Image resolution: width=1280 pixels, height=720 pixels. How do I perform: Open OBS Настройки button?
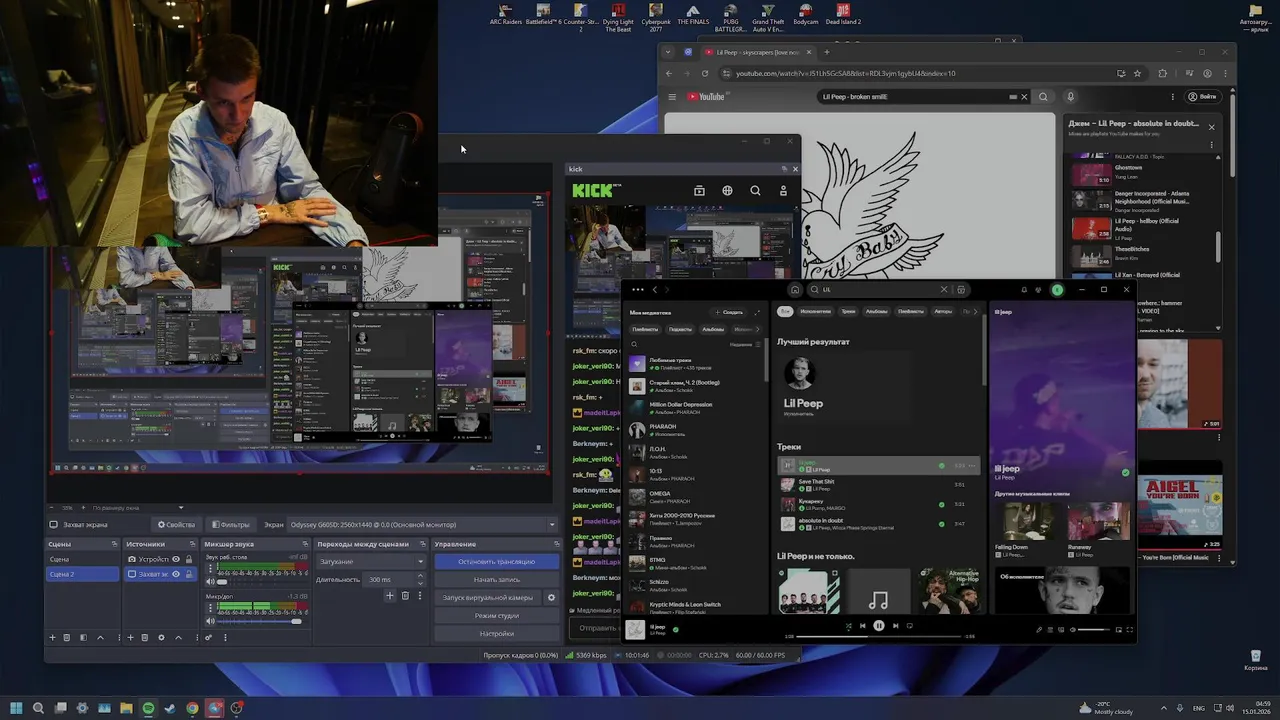[497, 634]
